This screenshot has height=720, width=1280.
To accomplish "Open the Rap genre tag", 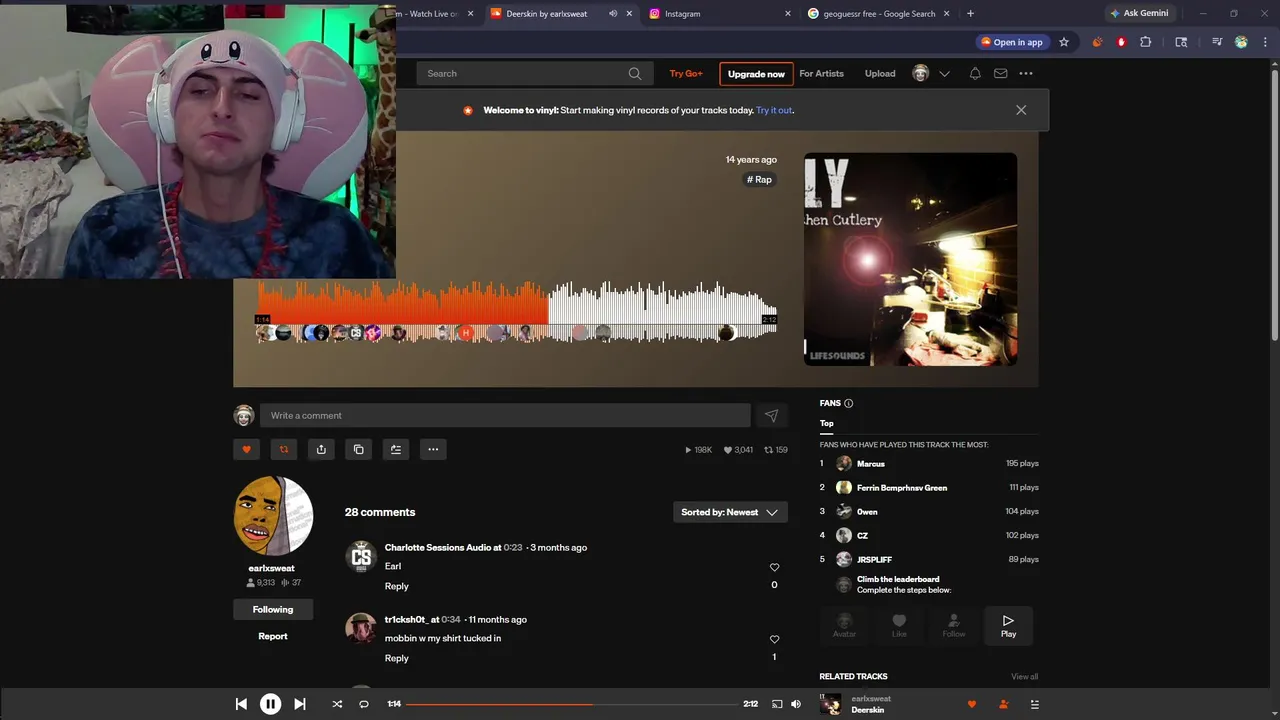I will click(760, 180).
